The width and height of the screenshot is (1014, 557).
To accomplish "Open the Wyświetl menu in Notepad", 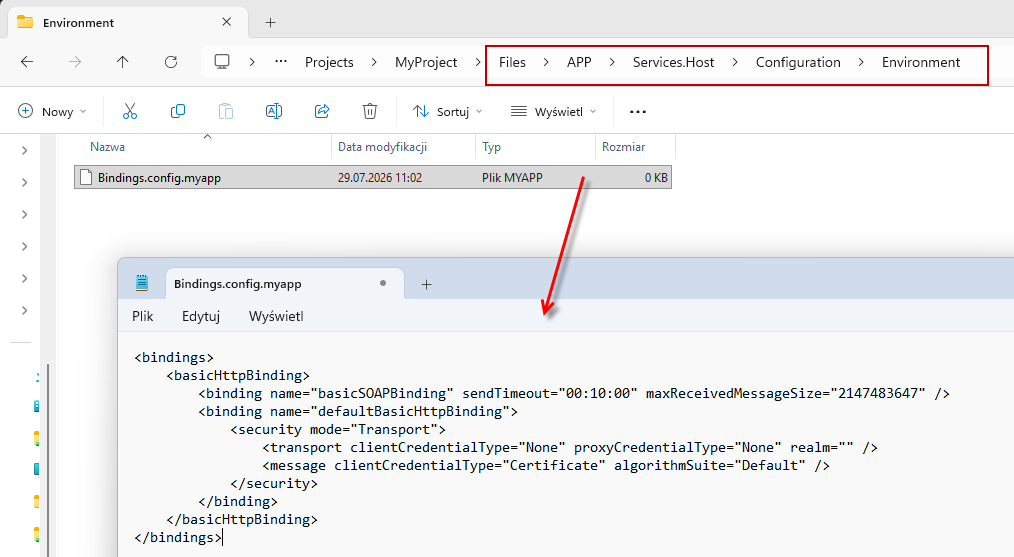I will pos(276,316).
